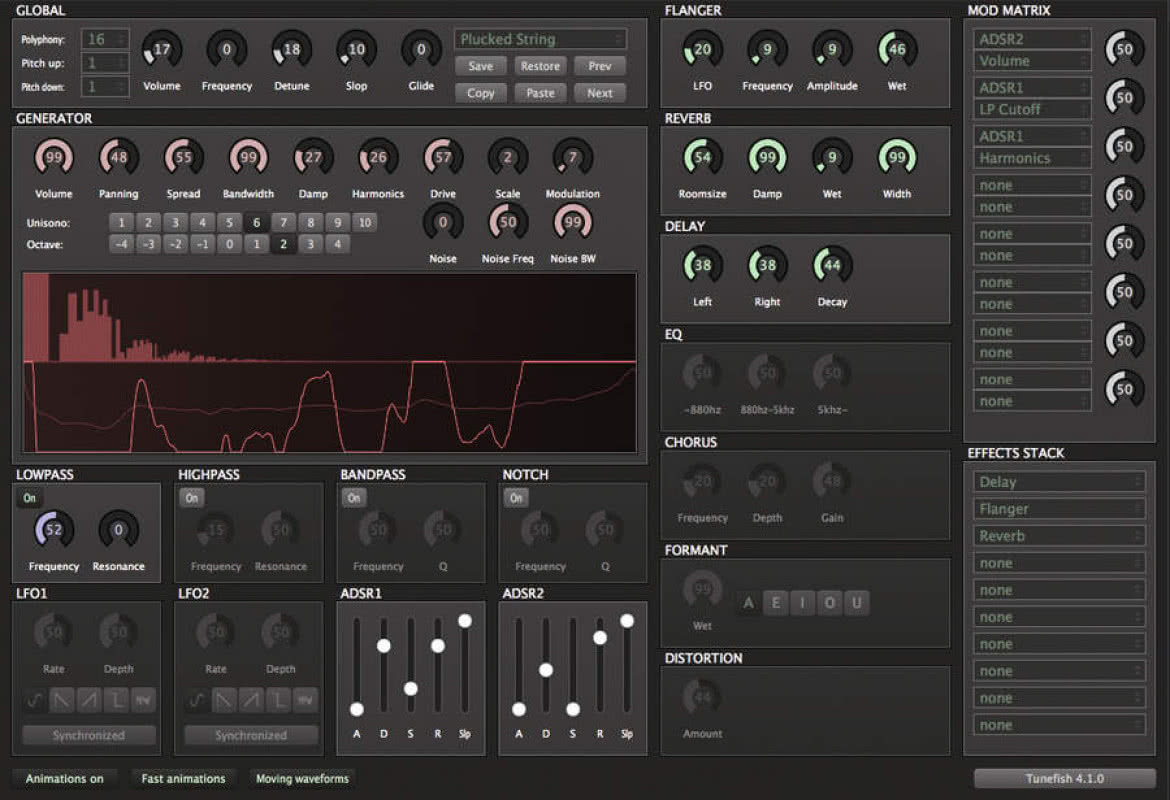1170x800 pixels.
Task: Open the LP Cutoff mod target dropdown
Action: click(1032, 109)
